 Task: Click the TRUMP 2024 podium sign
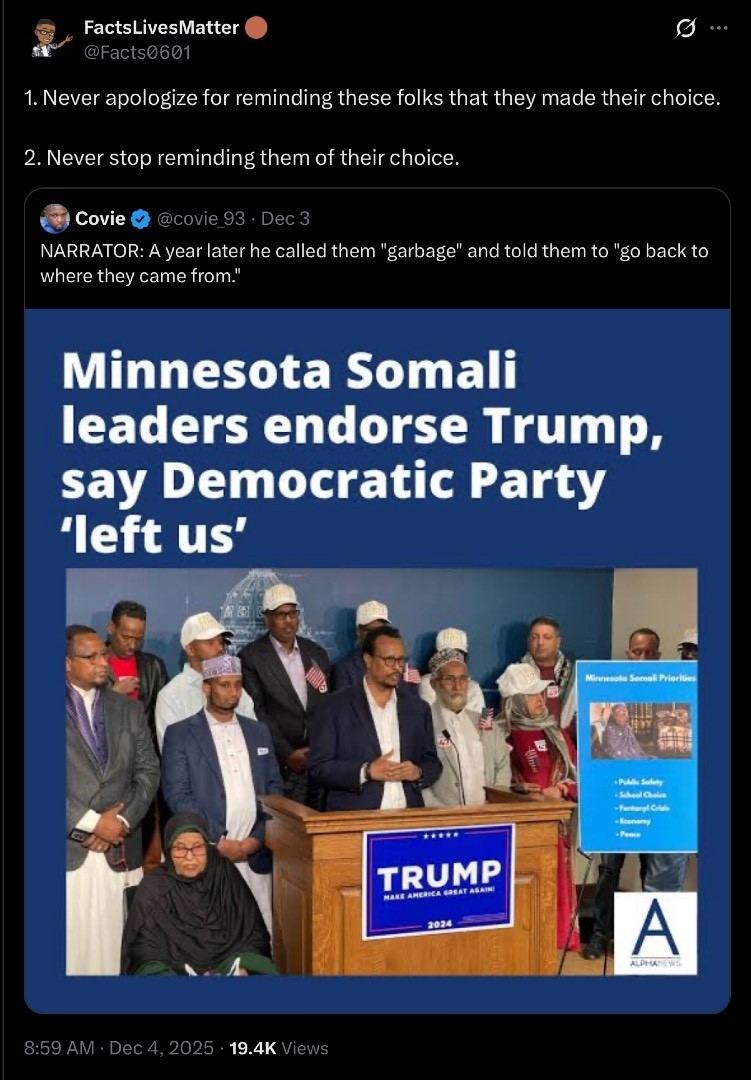[439, 881]
